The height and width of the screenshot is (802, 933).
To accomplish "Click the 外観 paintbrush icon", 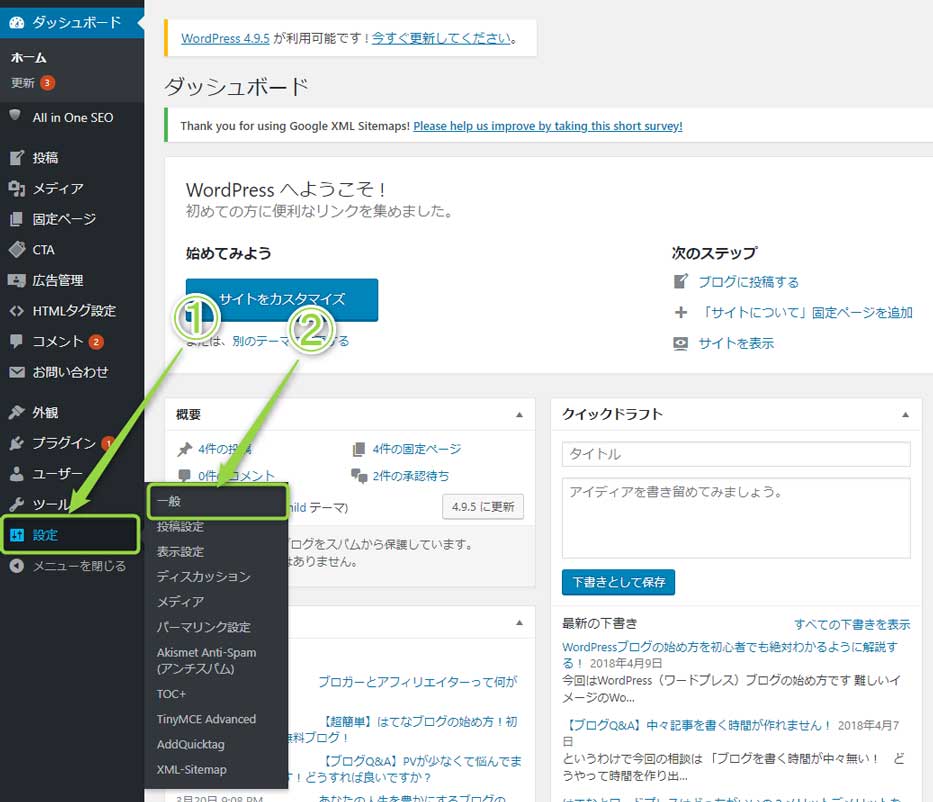I will (x=17, y=412).
